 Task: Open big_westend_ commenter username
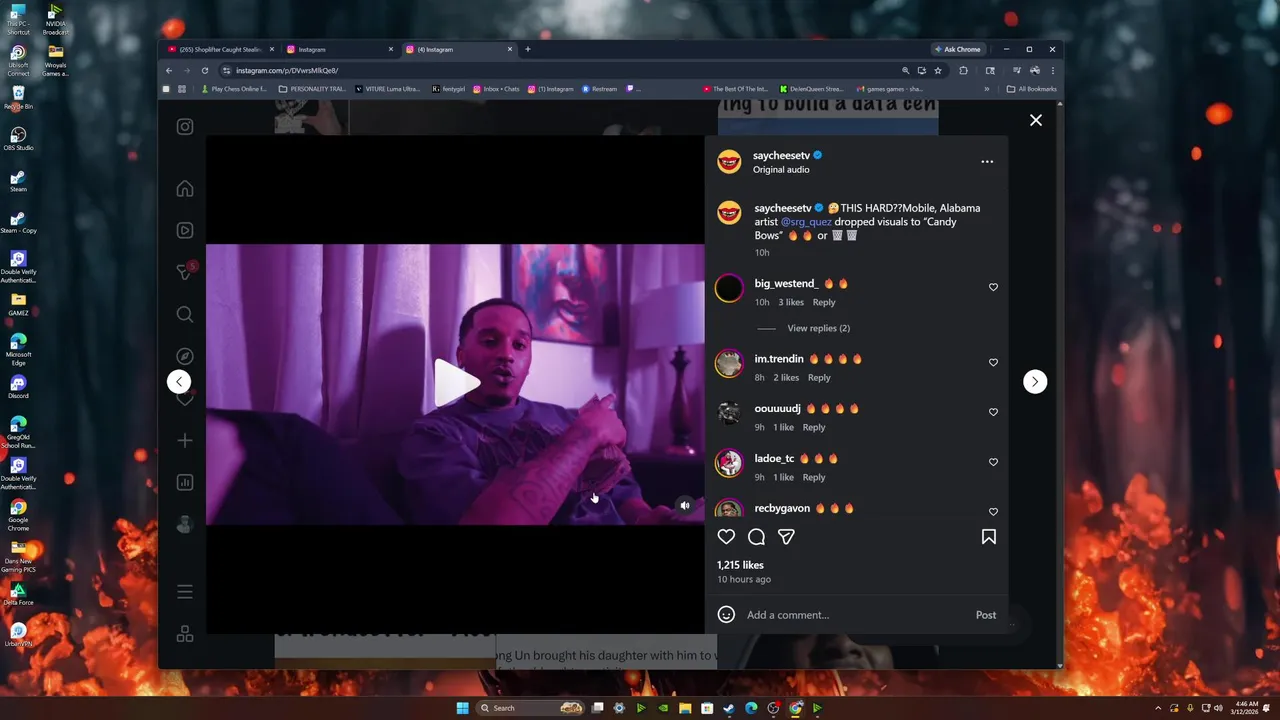point(786,284)
